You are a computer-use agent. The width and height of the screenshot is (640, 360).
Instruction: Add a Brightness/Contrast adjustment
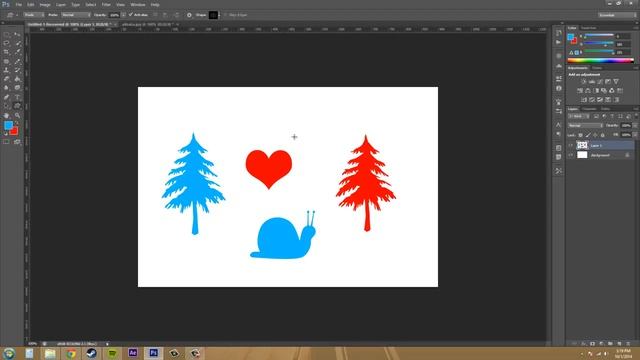(584, 82)
